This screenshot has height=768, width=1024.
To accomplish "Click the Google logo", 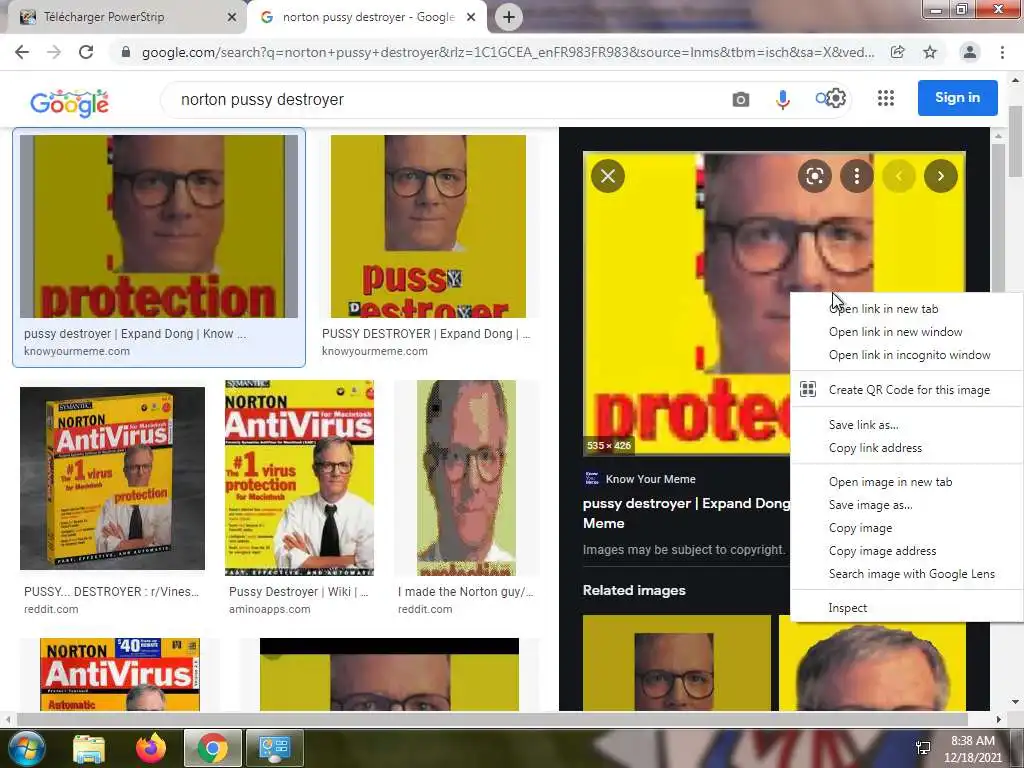I will 69,103.
